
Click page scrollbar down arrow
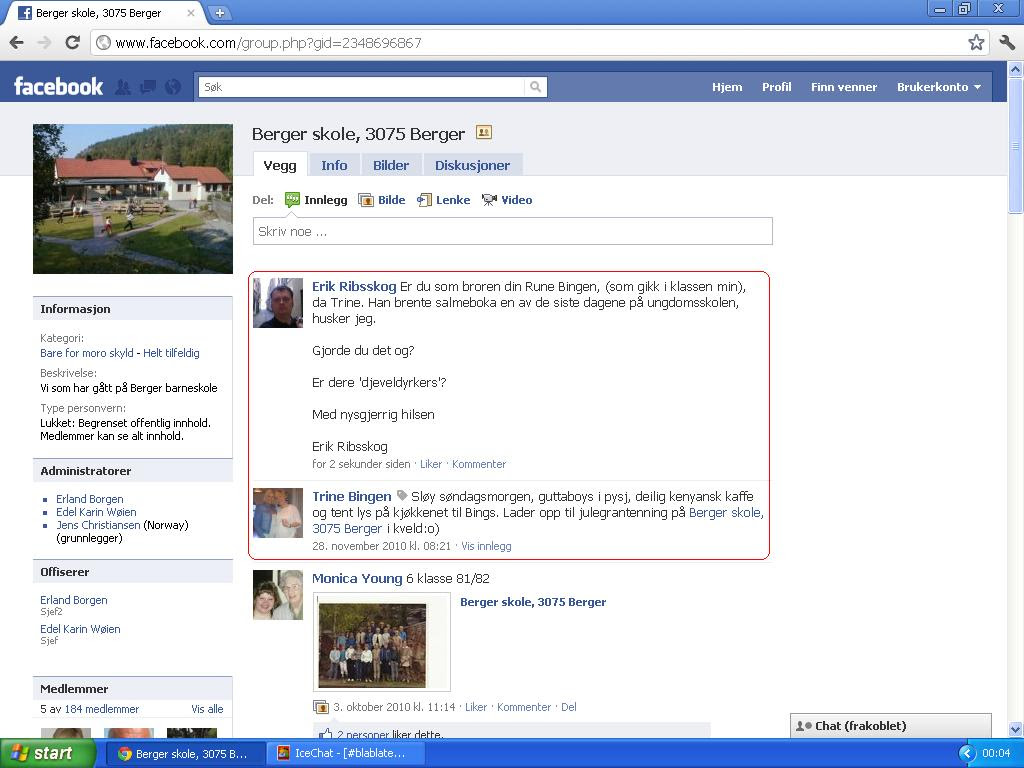[1016, 729]
